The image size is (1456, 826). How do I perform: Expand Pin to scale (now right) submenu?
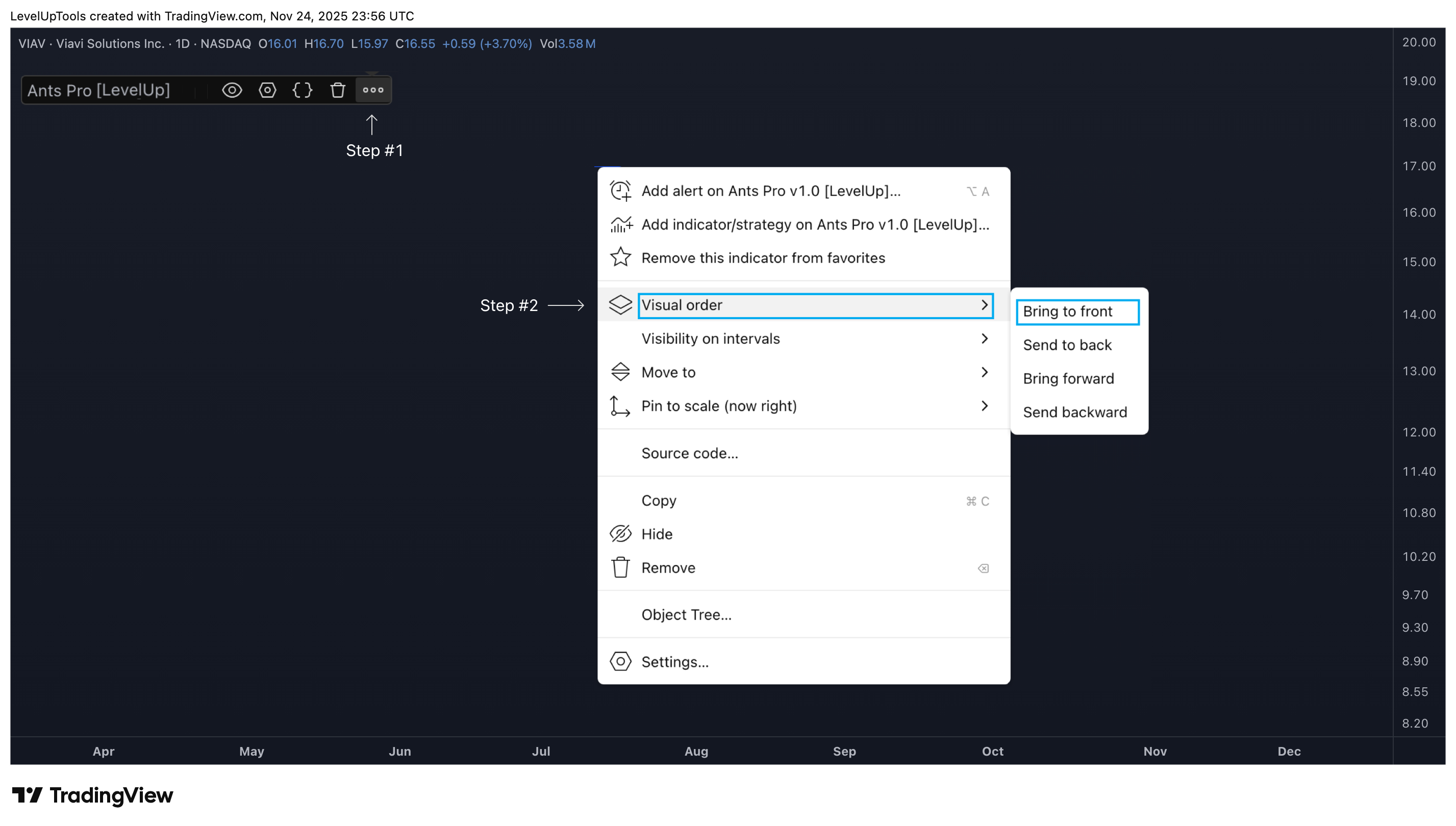point(804,406)
